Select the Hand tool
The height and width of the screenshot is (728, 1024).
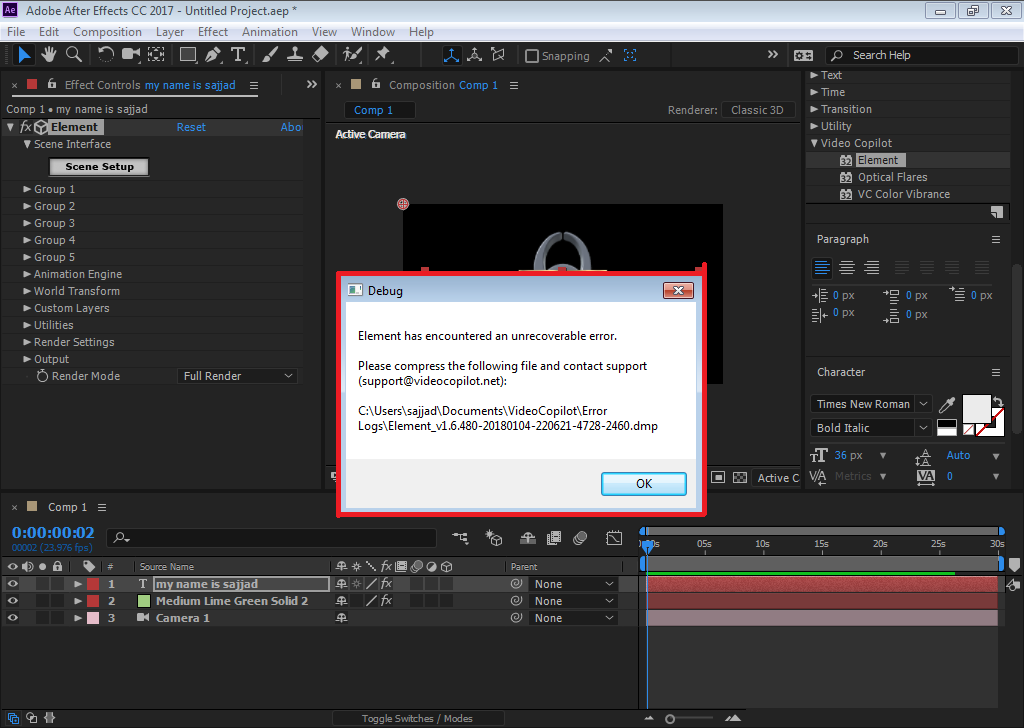coord(48,55)
